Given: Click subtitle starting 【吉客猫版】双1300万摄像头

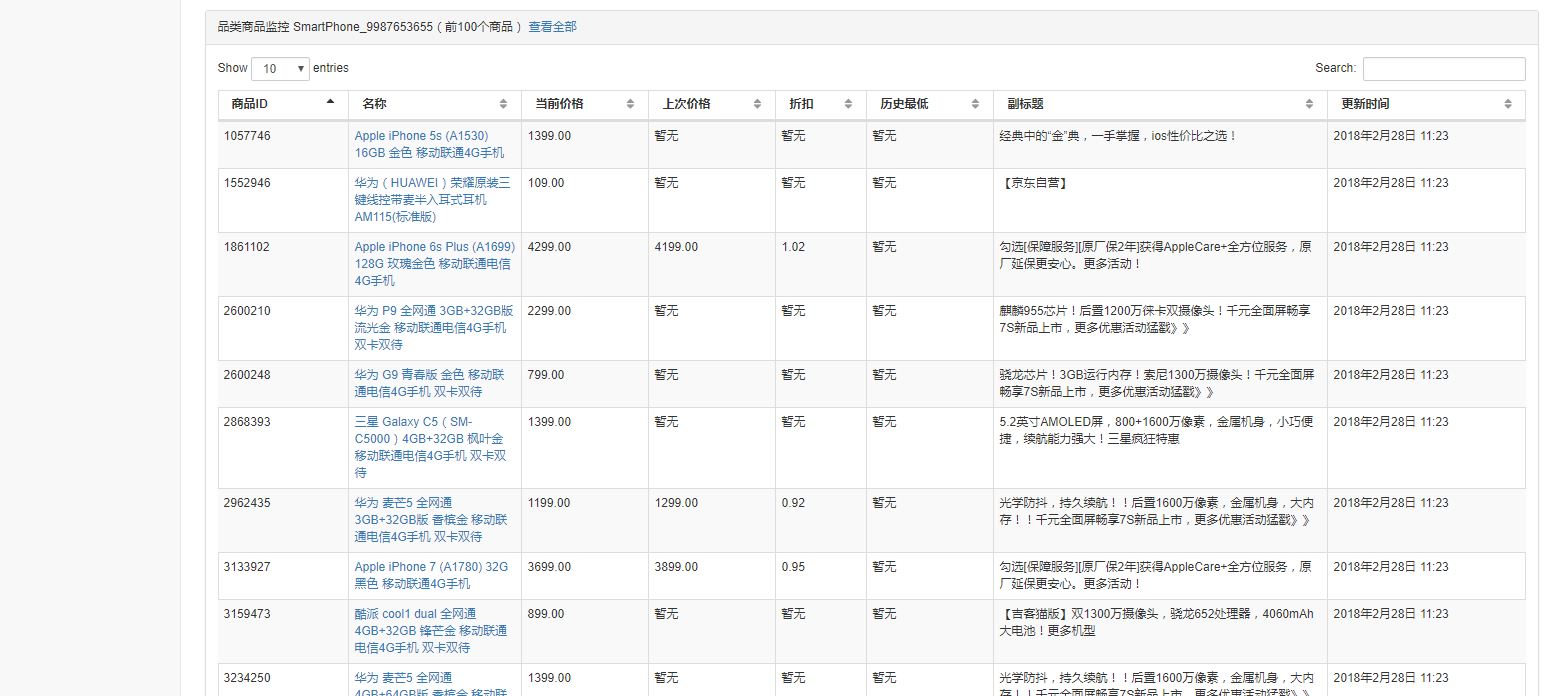Looking at the screenshot, I should pos(1158,622).
